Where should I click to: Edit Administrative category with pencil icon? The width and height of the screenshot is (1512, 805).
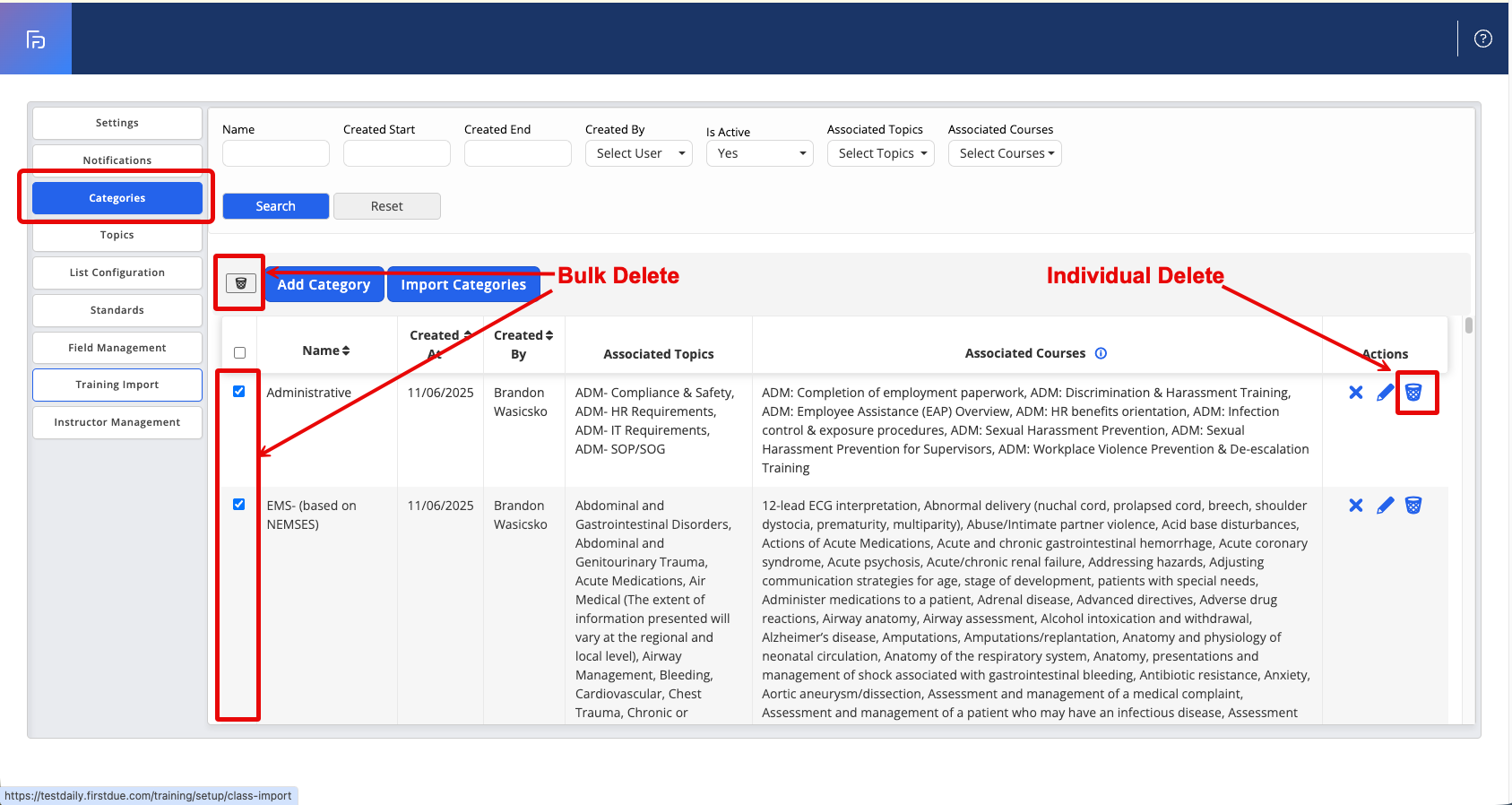1386,393
